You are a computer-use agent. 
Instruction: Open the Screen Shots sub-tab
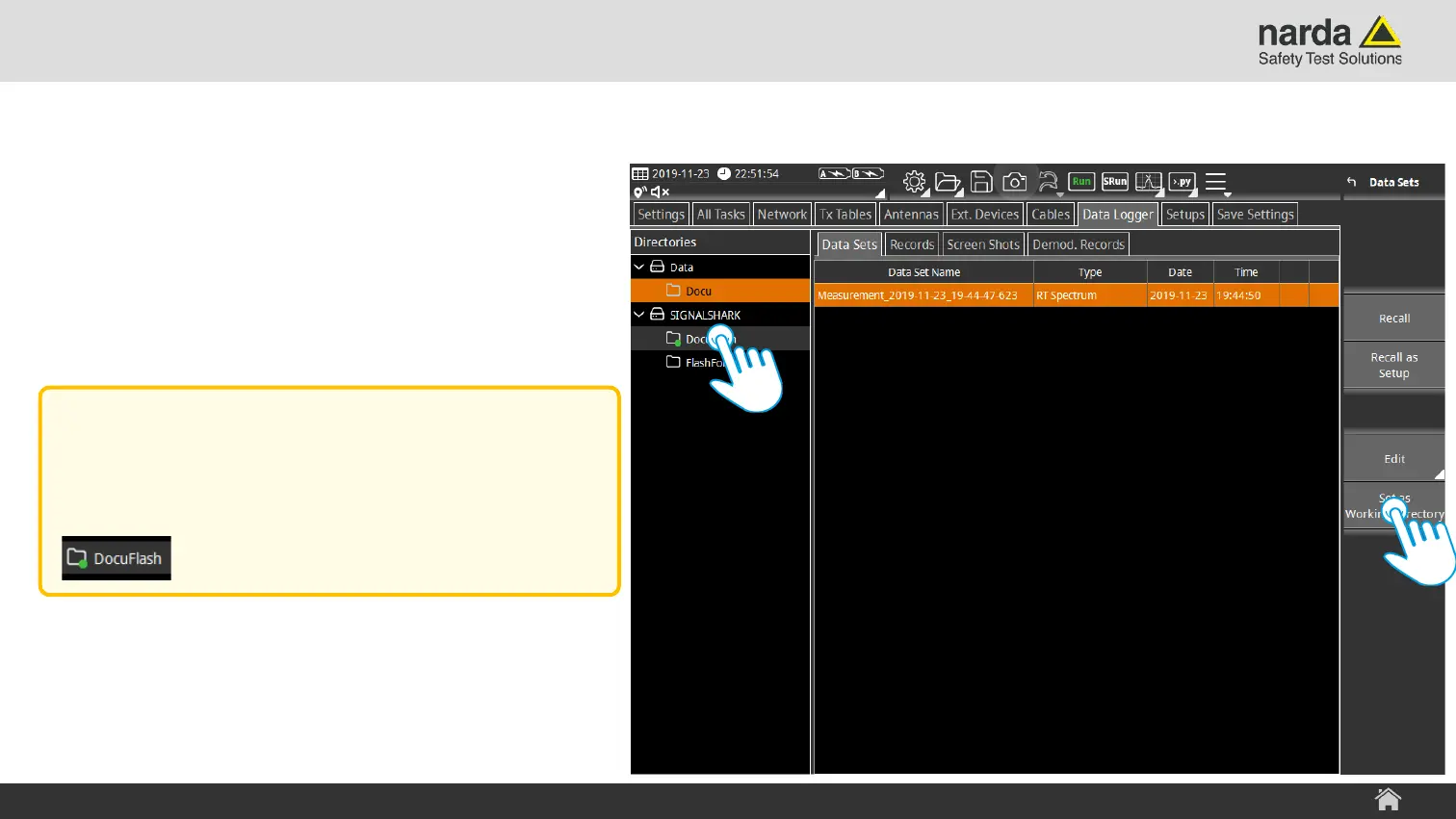[x=983, y=244]
